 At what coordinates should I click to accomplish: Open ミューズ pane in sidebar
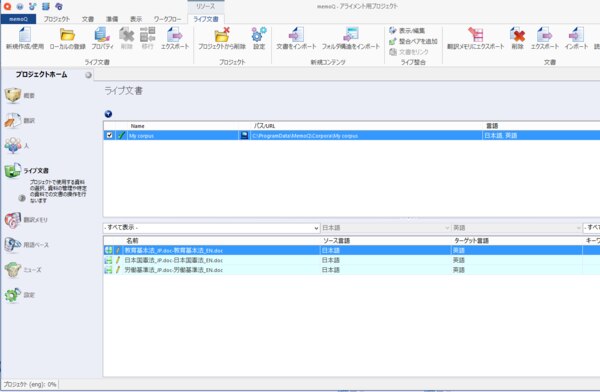point(23,270)
